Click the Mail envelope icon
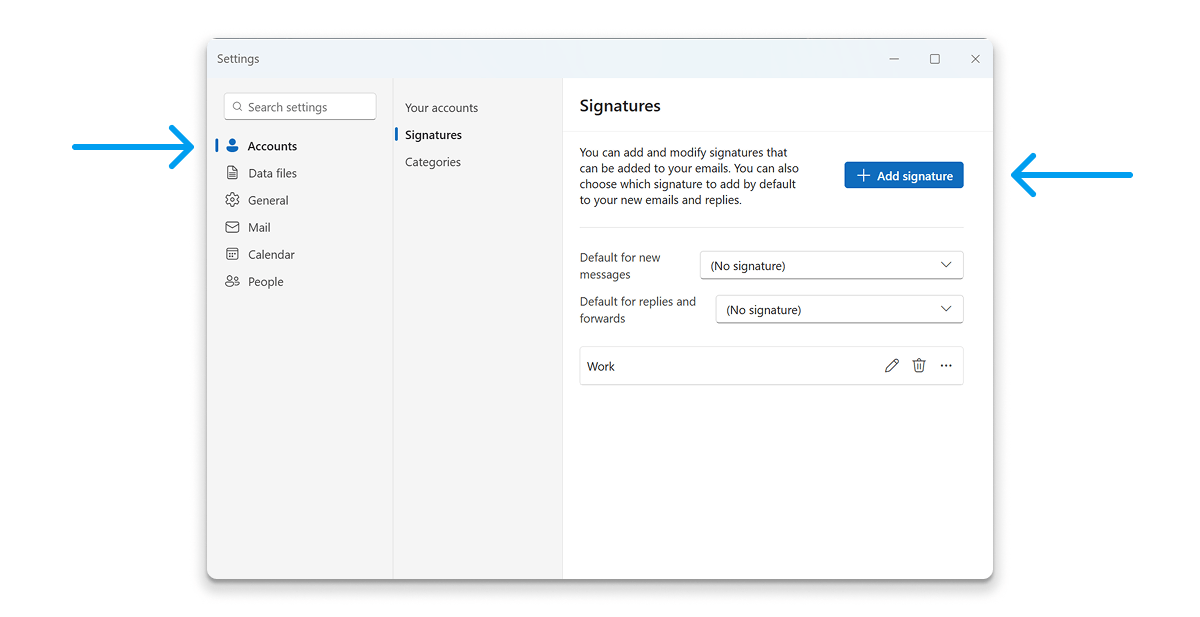 232,227
